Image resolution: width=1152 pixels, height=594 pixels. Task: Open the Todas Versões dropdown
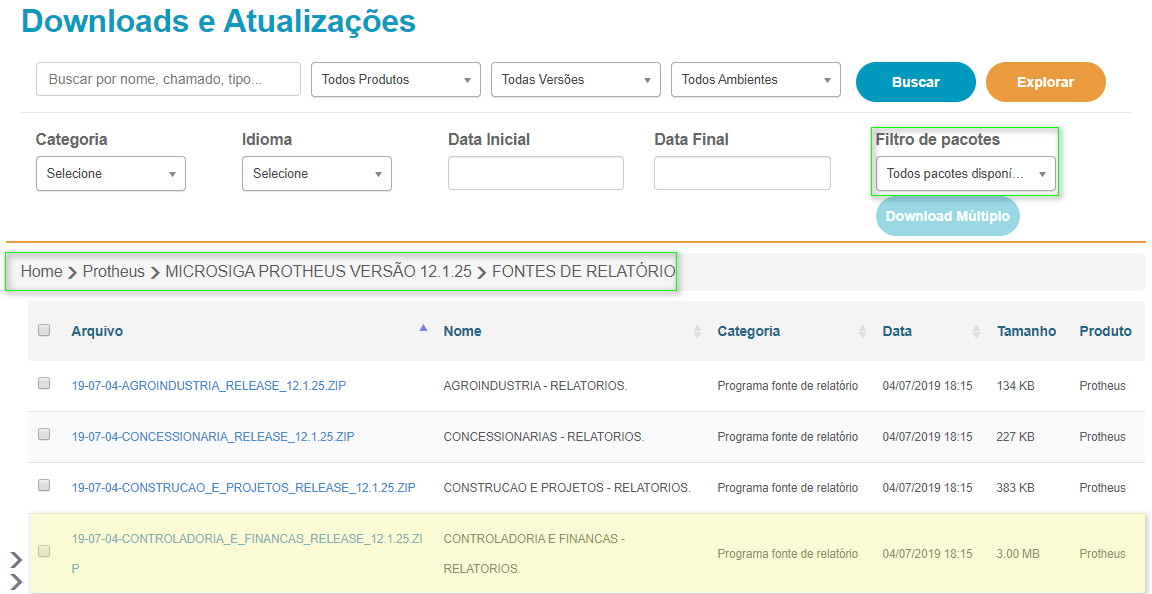[576, 79]
